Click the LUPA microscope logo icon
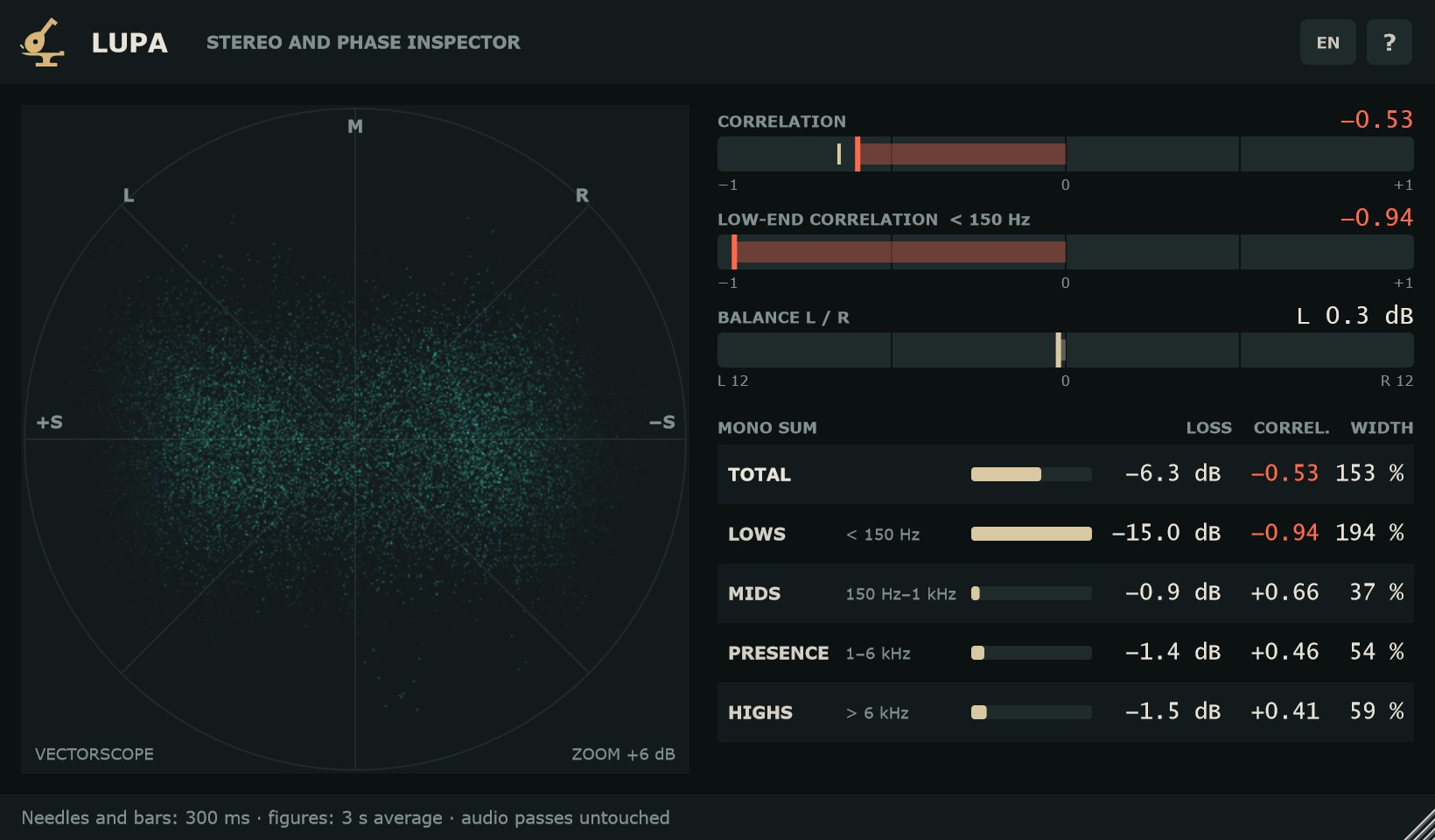Image resolution: width=1435 pixels, height=840 pixels. click(x=42, y=42)
